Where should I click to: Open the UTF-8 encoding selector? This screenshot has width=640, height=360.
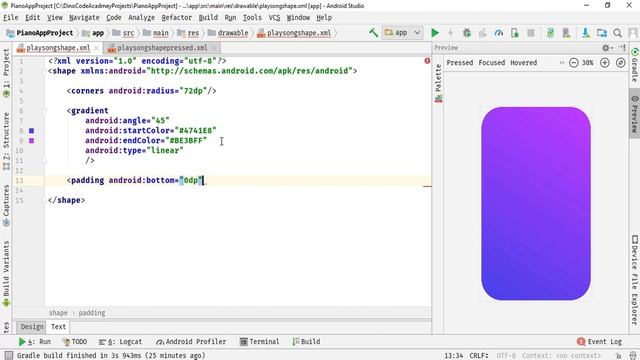coord(506,356)
